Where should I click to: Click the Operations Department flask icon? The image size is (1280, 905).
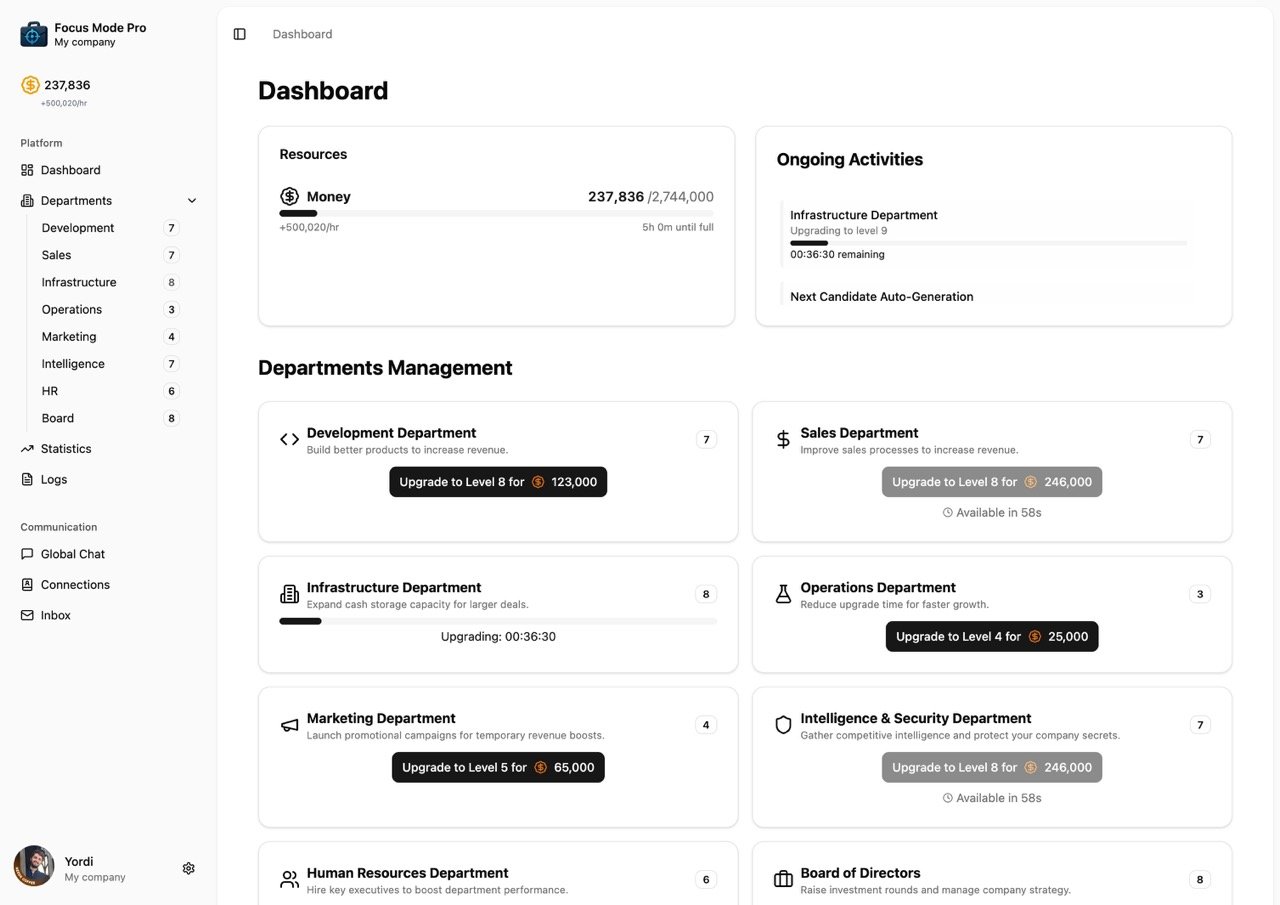point(783,594)
